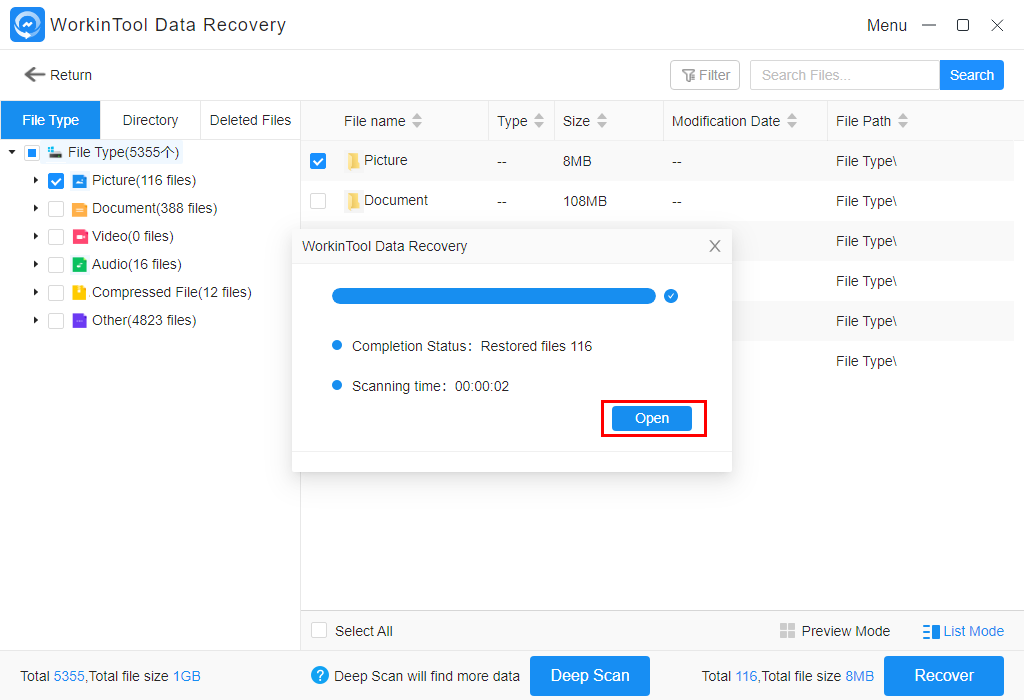Click the Search Files input field
The width and height of the screenshot is (1024, 700).
tap(844, 75)
